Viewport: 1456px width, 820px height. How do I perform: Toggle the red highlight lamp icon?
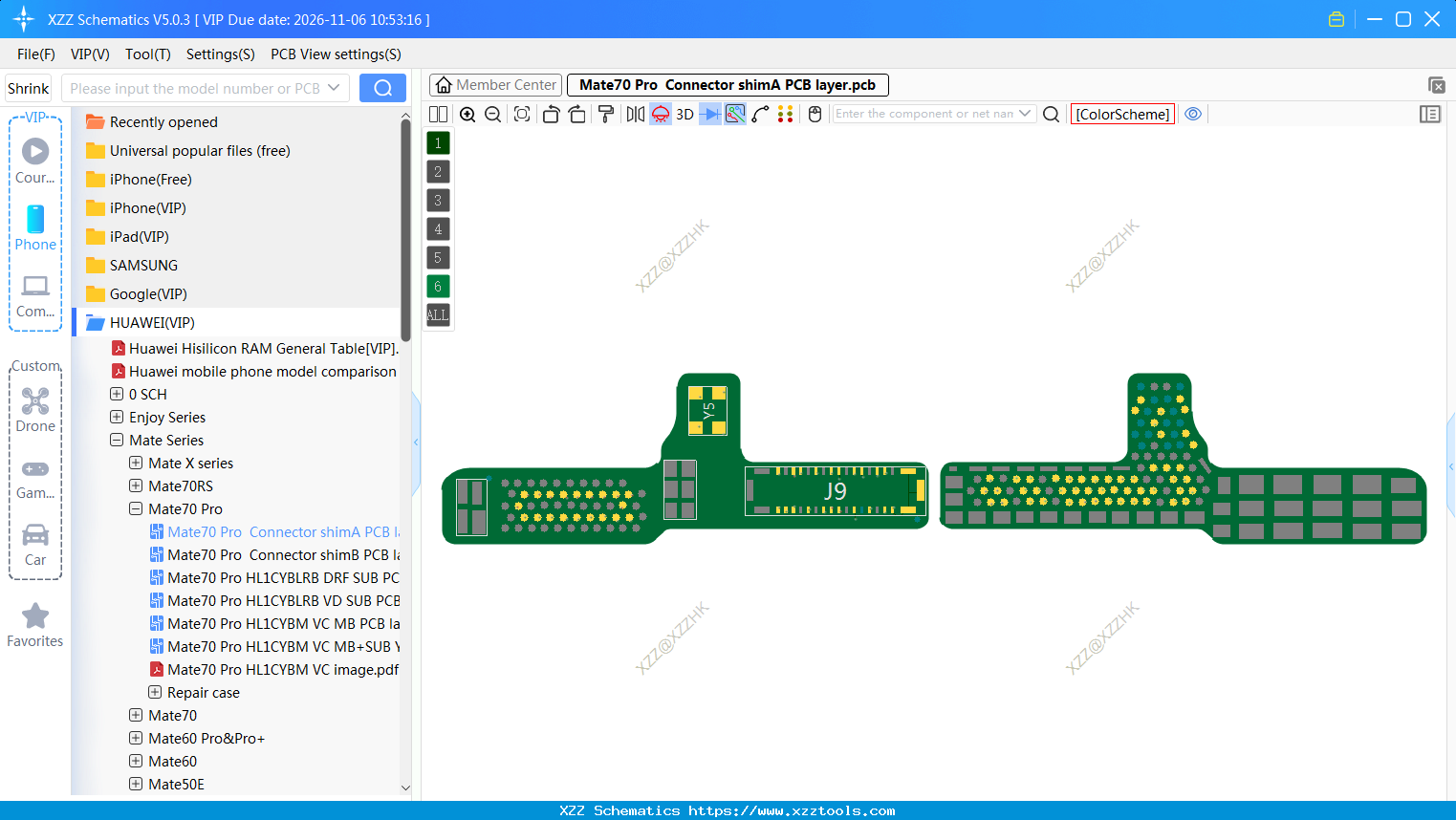661,115
